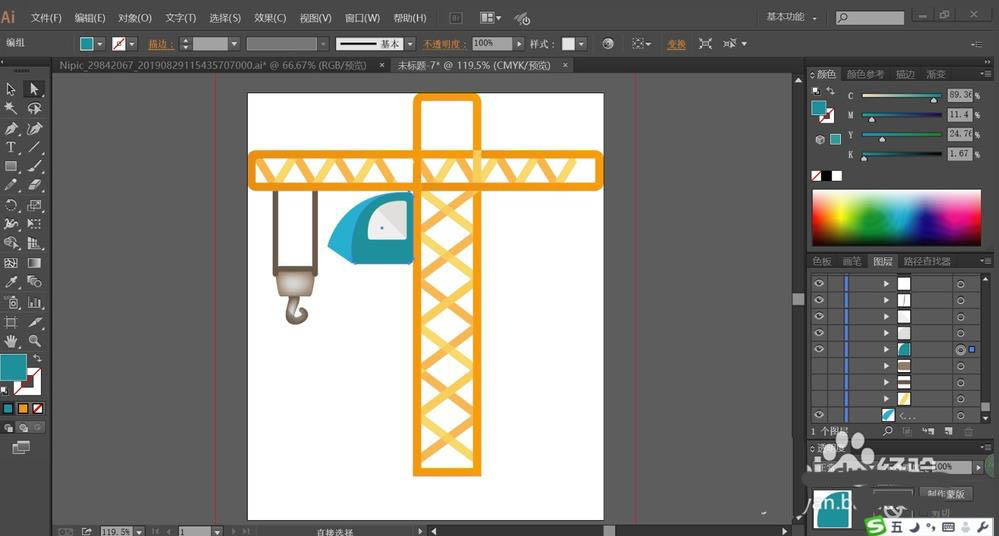
Task: Click the 制作蒙版 button
Action: tap(945, 493)
